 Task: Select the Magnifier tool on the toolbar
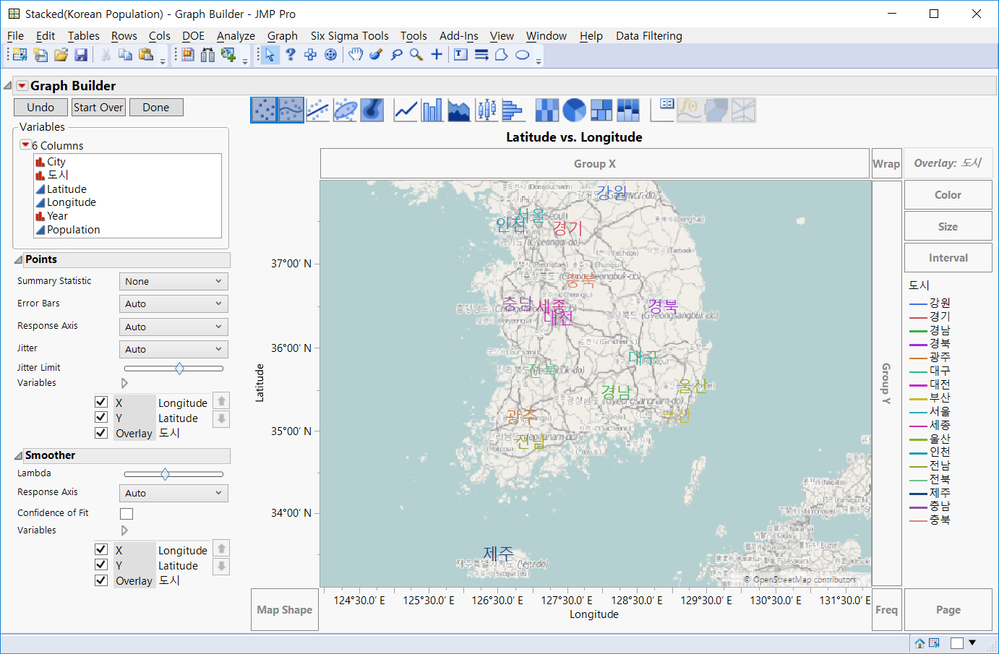tap(415, 55)
